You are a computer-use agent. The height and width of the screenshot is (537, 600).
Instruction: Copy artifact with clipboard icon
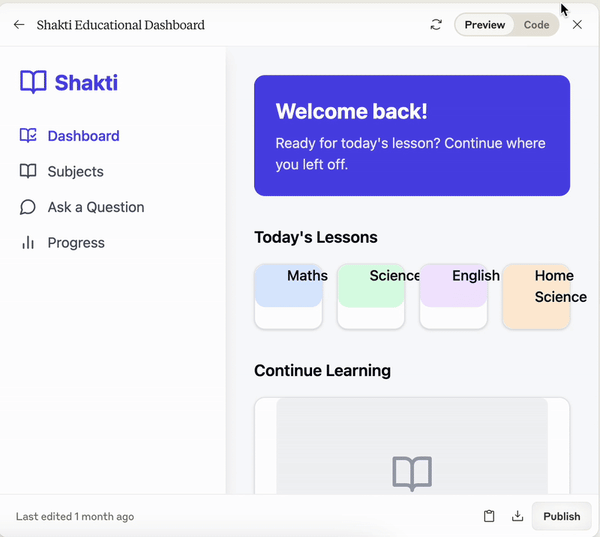(489, 516)
